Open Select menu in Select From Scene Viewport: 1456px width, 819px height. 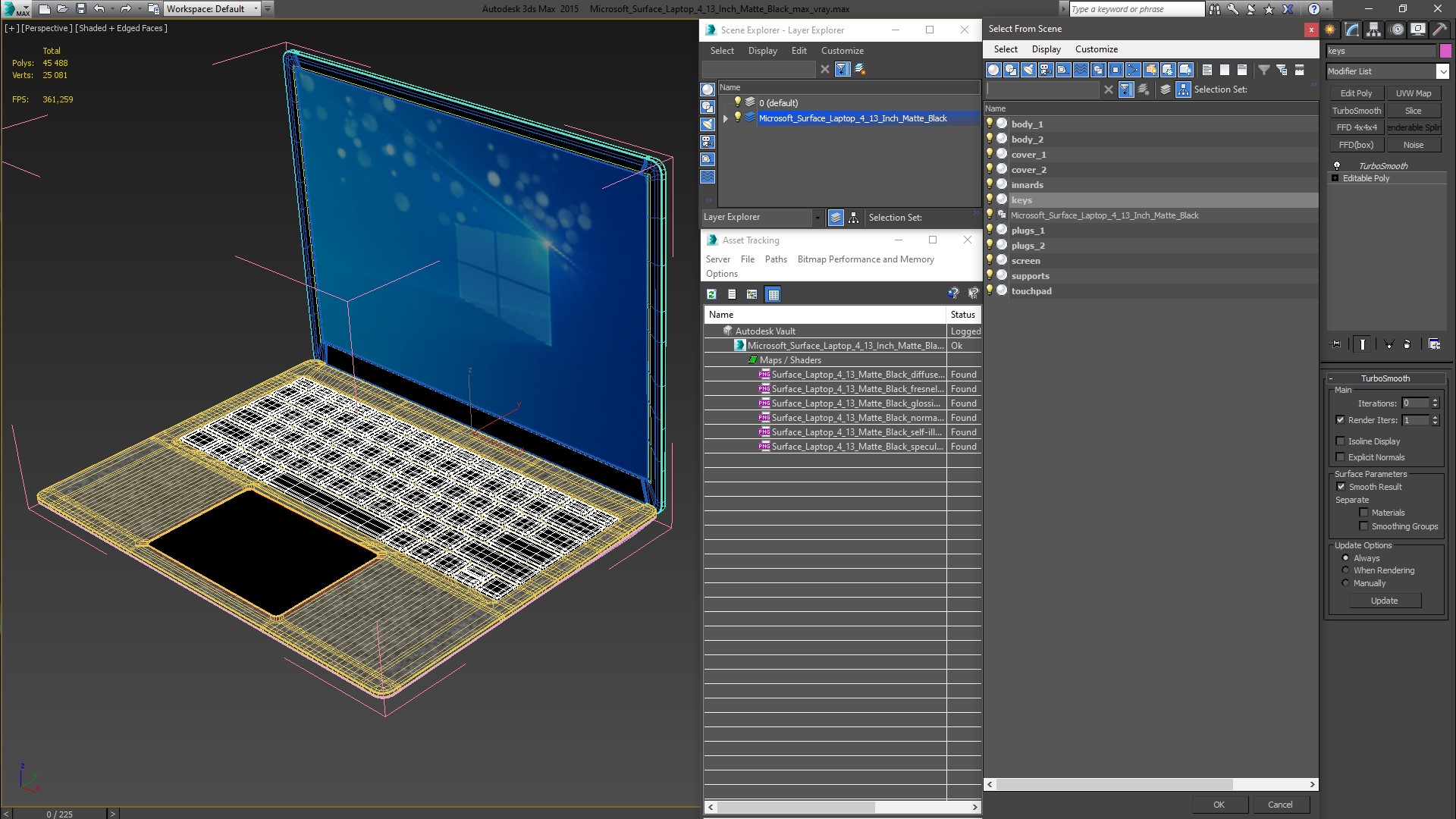1006,49
